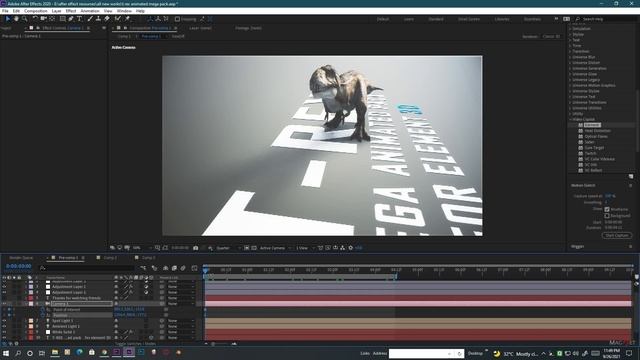Image resolution: width=640 pixels, height=360 pixels.
Task: Hide the Ambient Light 1 layer
Action: (4, 327)
